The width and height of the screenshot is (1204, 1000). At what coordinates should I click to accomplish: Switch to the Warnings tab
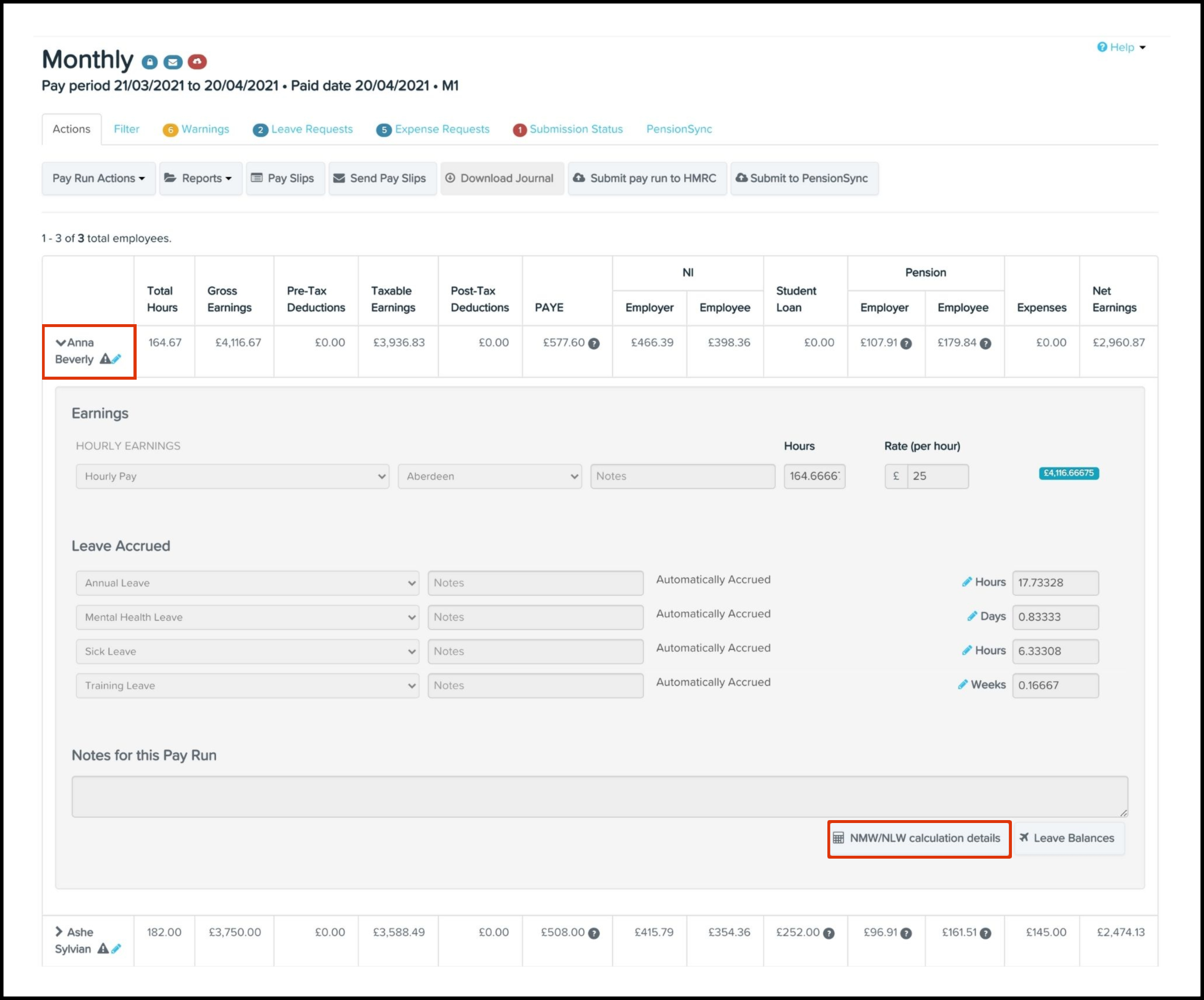click(x=204, y=129)
